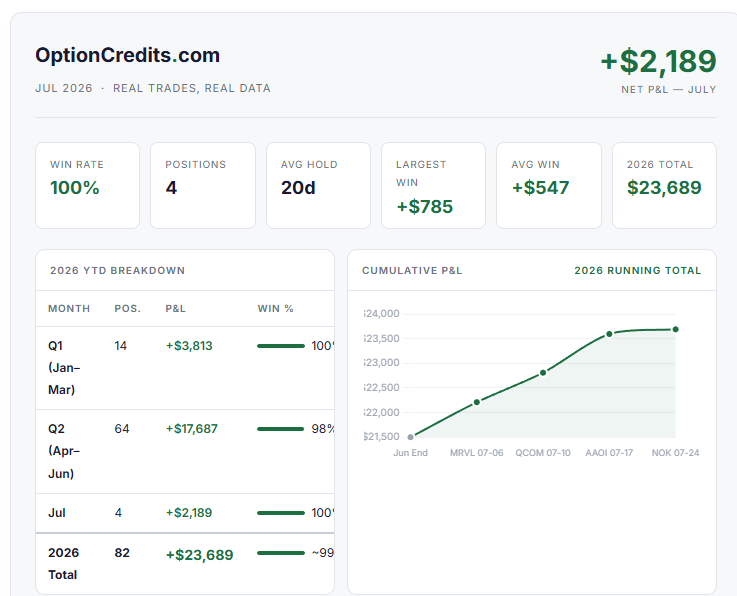Click the Jul row P&L value +$2,189

pyautogui.click(x=188, y=513)
